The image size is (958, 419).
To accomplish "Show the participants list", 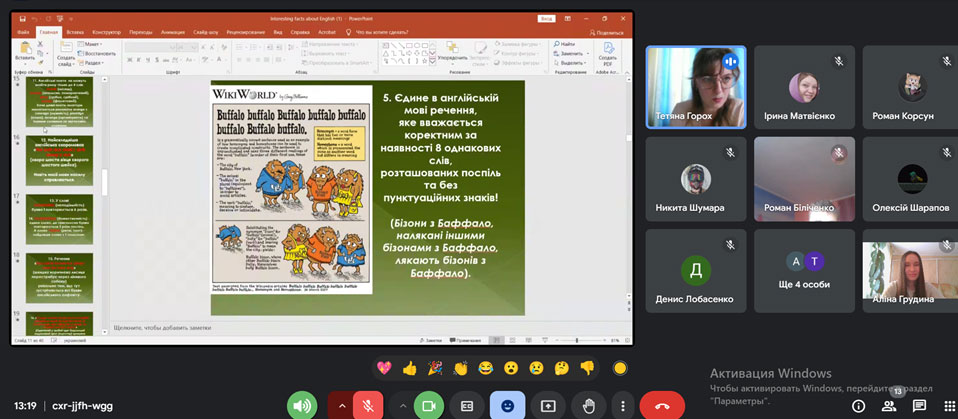I will 888,406.
